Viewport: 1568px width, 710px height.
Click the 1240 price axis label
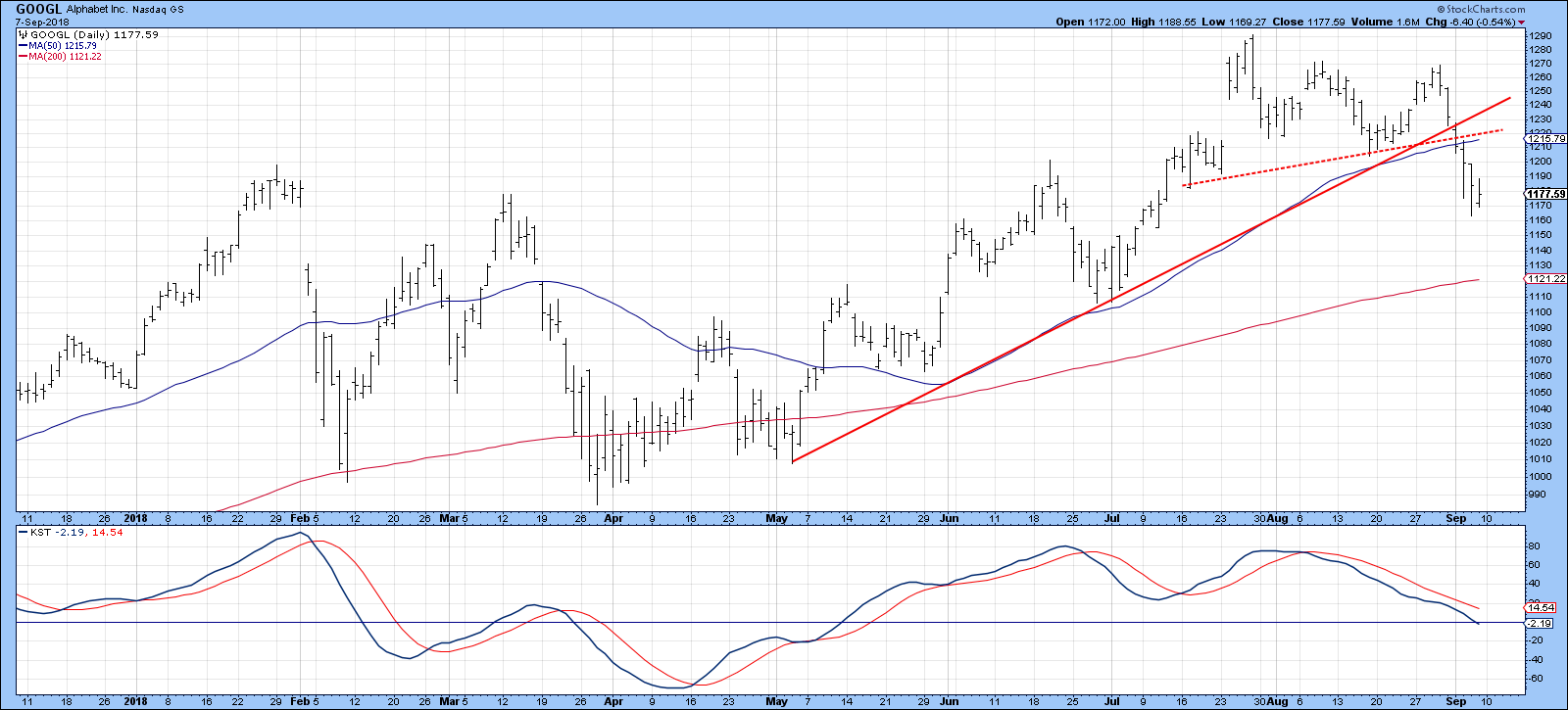(x=1542, y=105)
